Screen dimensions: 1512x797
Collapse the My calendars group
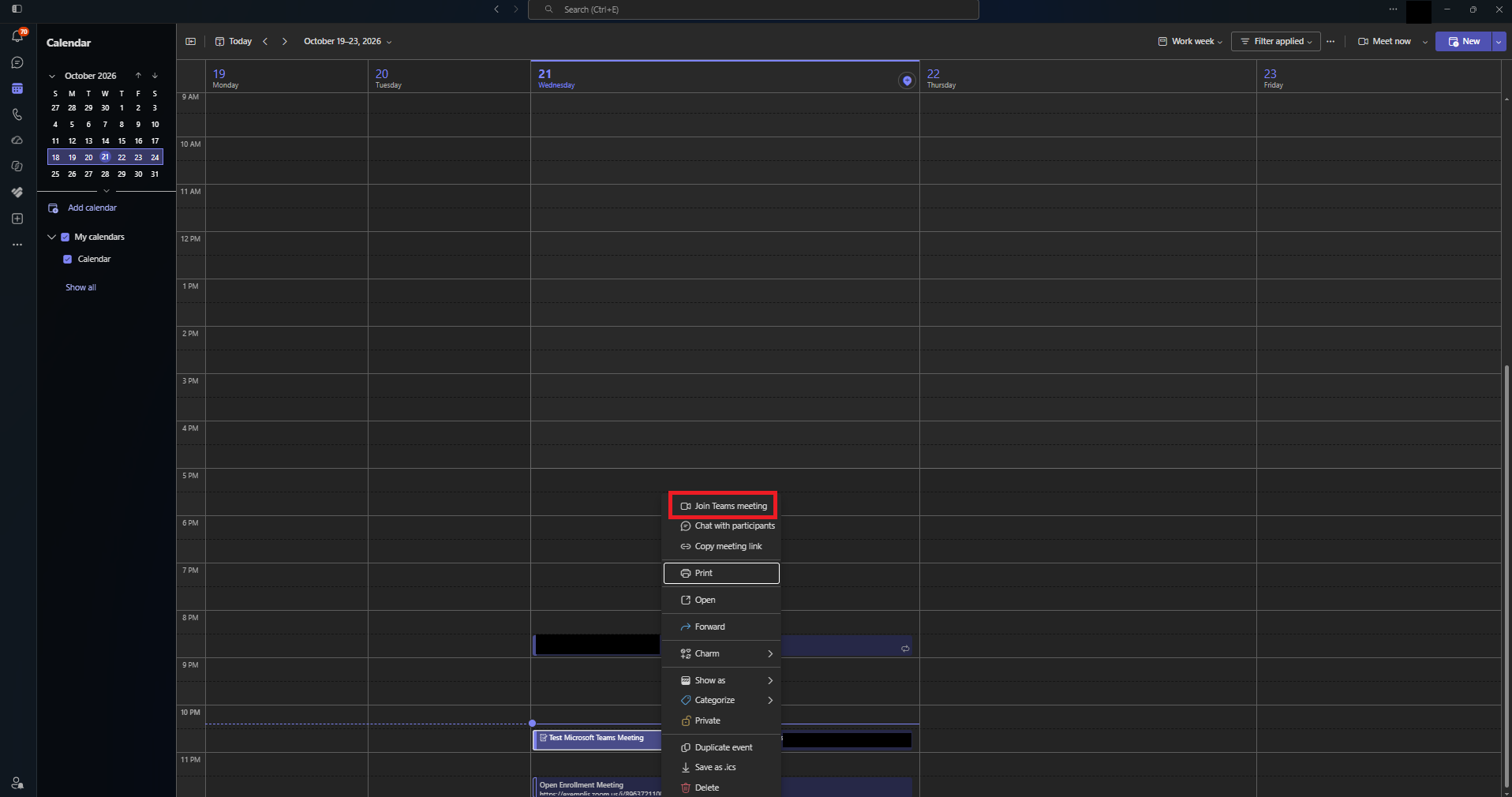52,237
